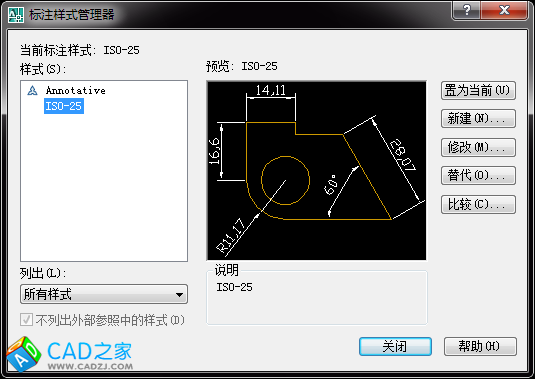Click the title bar question mark help icon
This screenshot has width=535, height=379.
466,10
